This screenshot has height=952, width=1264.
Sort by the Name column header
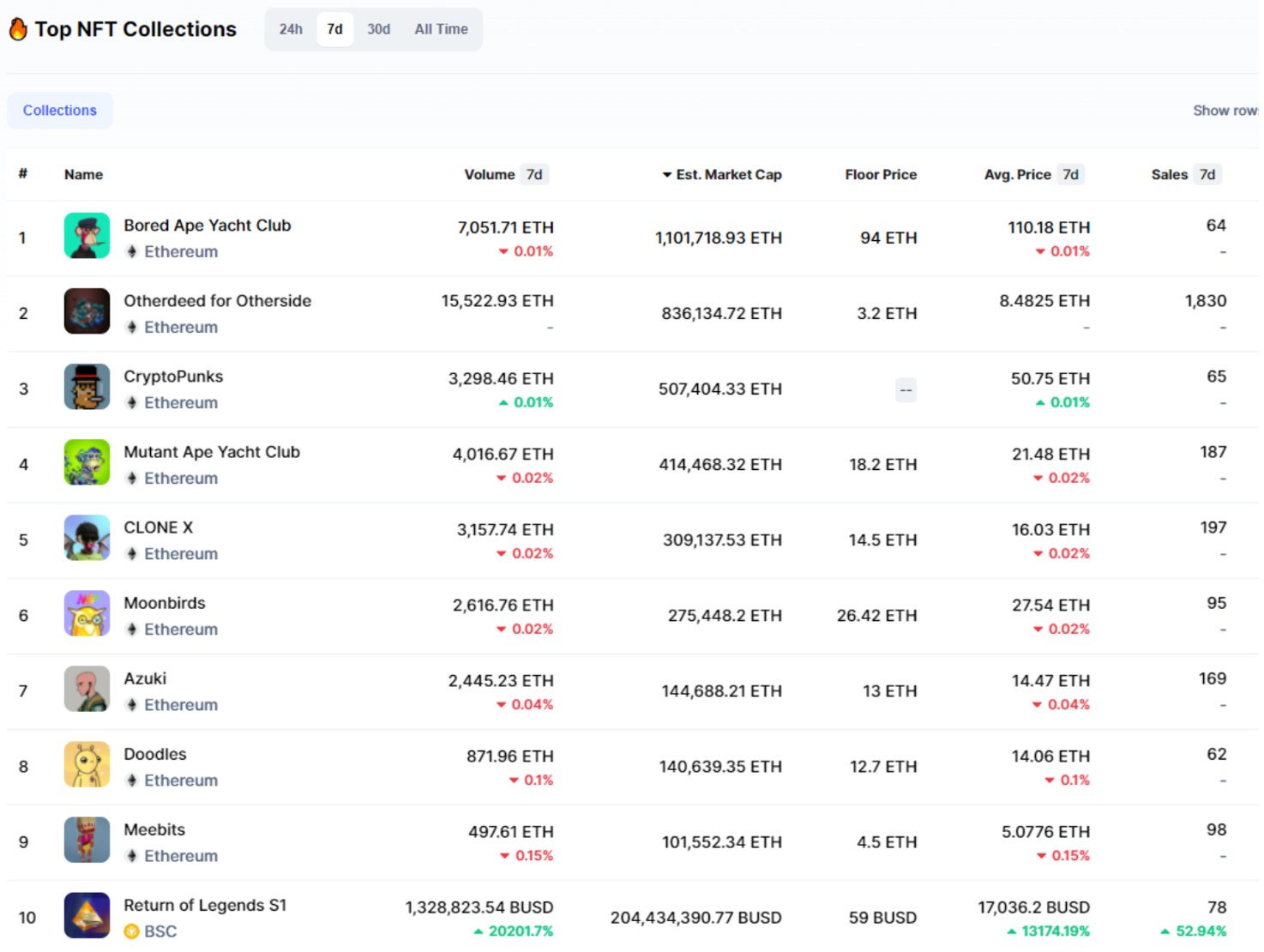(x=83, y=174)
